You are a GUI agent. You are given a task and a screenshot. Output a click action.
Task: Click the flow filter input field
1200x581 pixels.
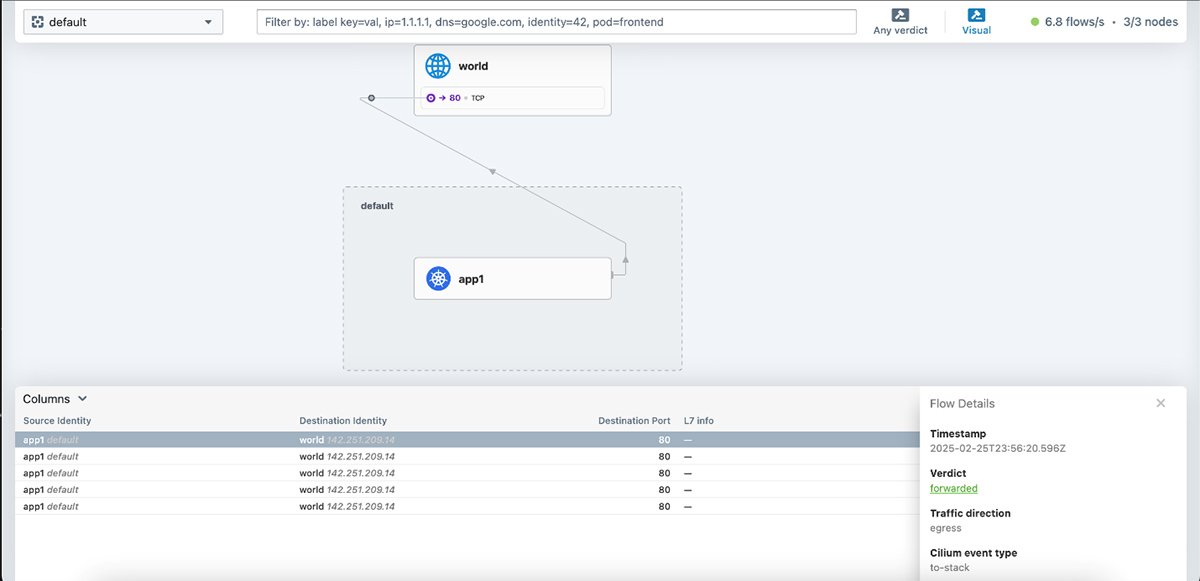click(556, 21)
